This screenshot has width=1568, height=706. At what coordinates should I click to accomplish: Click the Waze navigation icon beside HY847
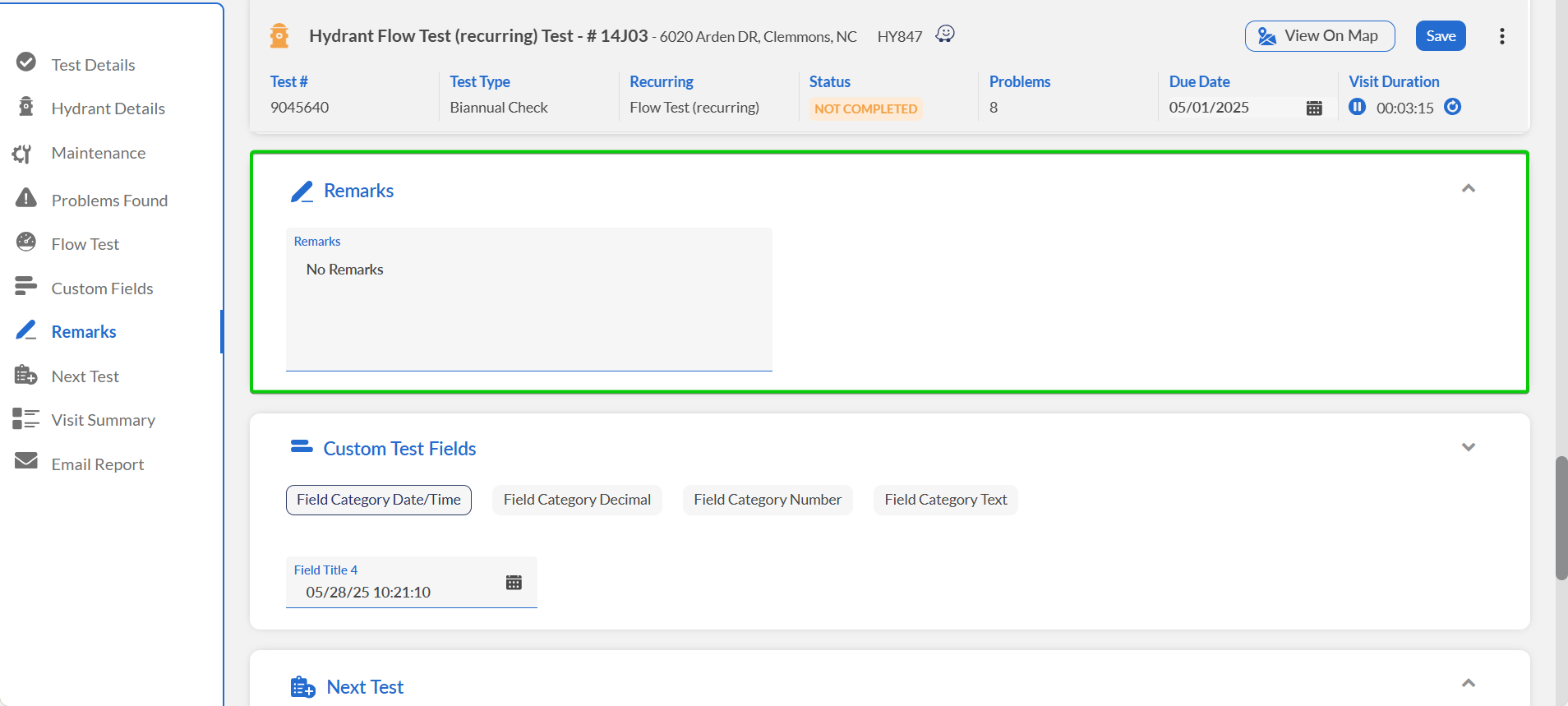[945, 34]
